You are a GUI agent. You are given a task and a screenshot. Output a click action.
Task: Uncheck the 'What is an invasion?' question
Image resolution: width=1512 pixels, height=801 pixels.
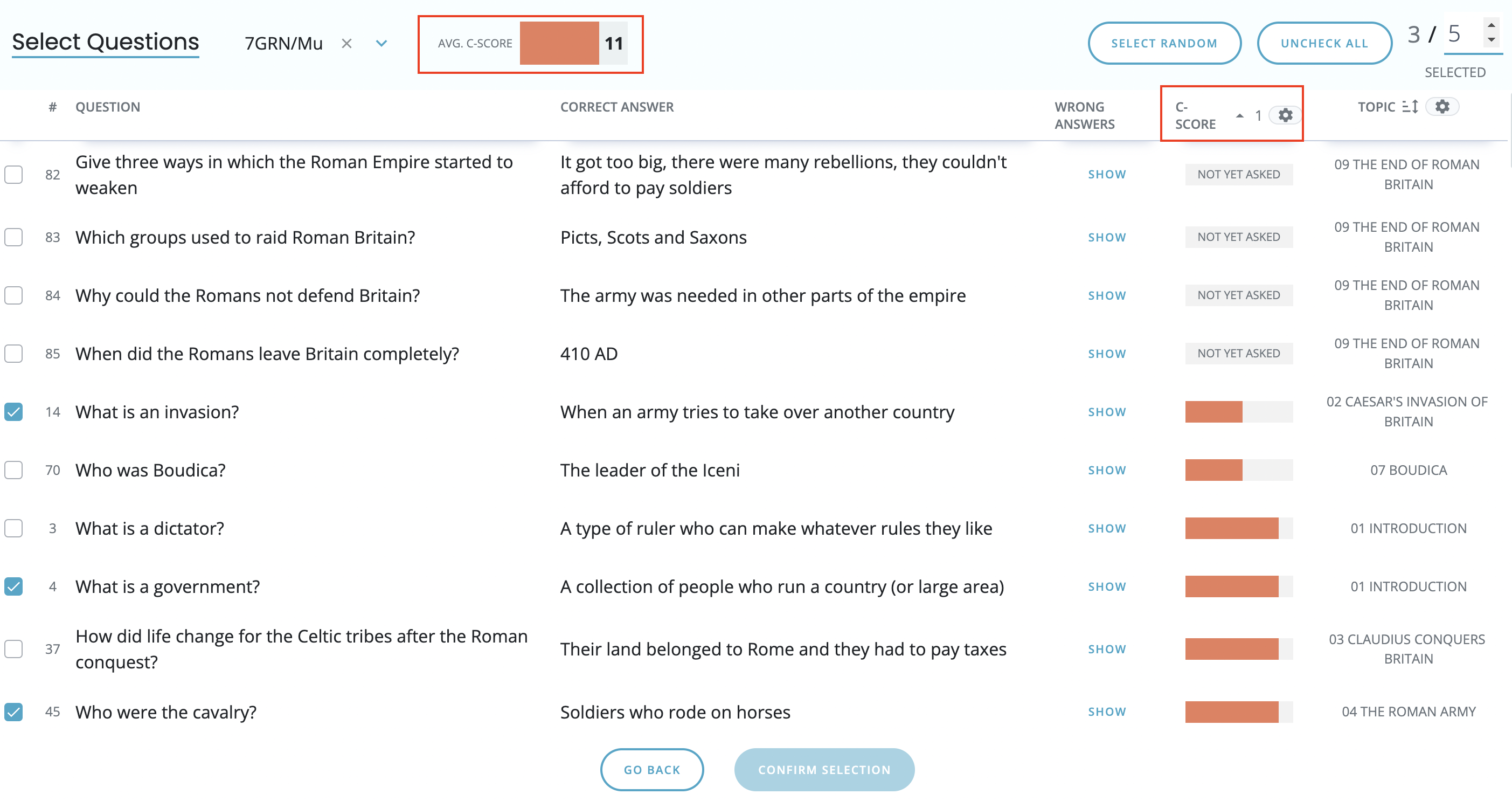(x=13, y=412)
